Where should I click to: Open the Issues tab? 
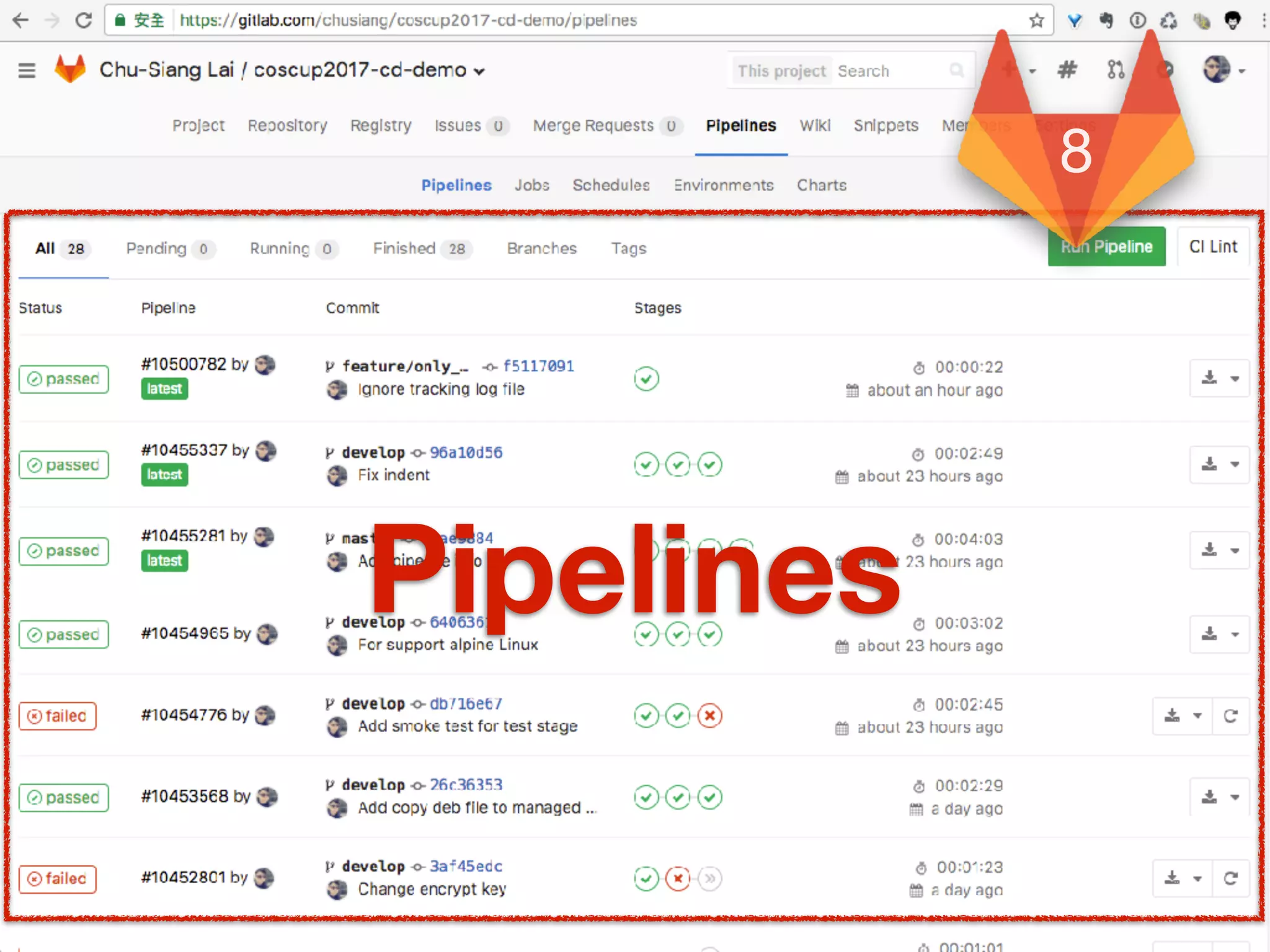coord(471,126)
